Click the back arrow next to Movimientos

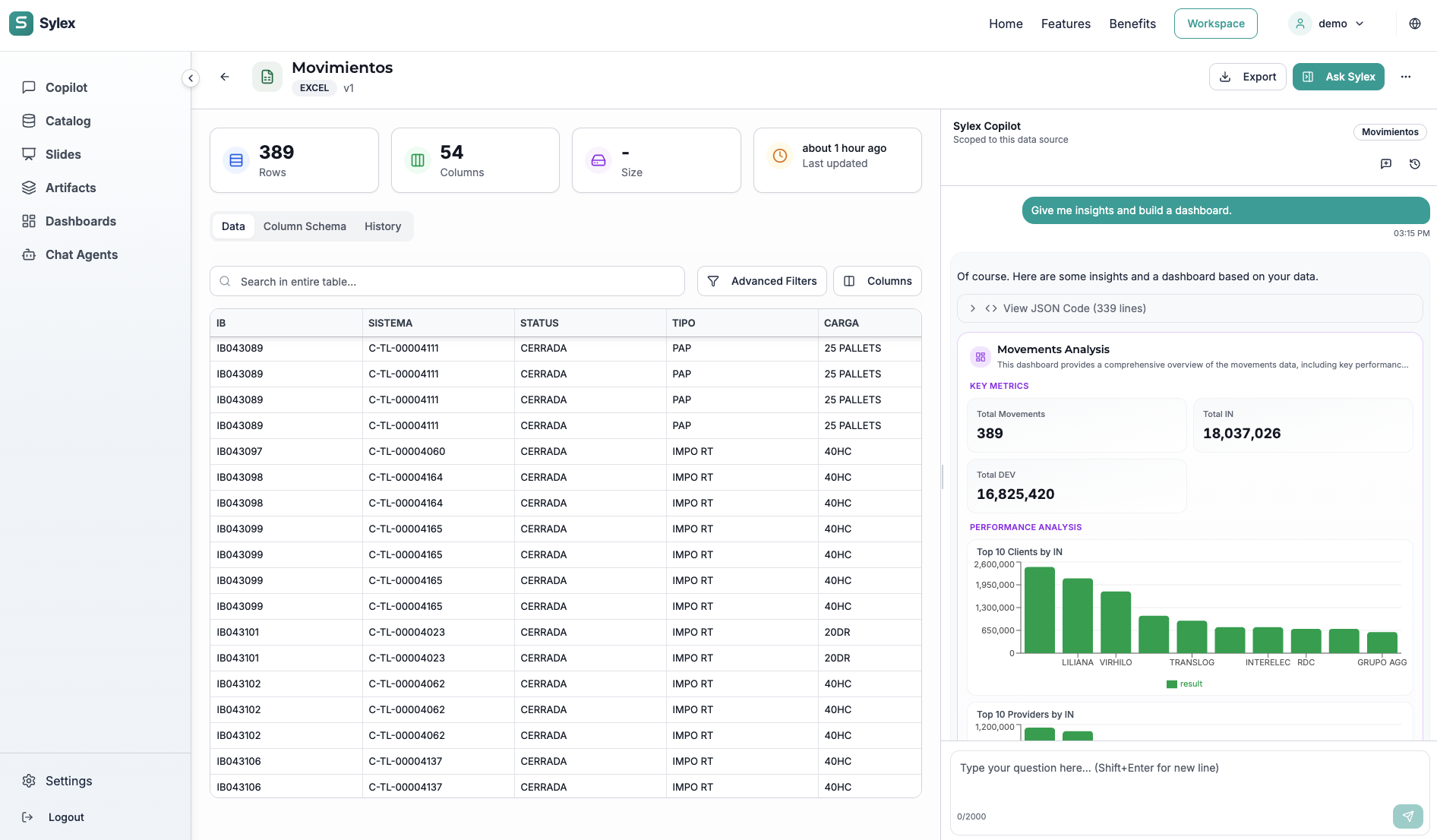click(225, 77)
